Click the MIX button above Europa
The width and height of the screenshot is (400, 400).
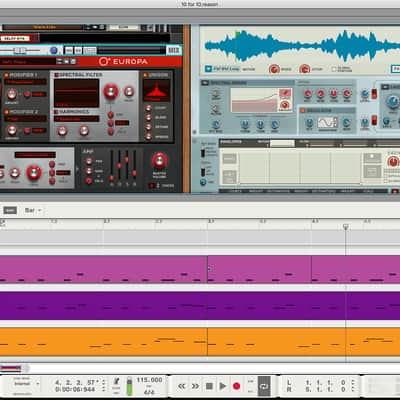(x=173, y=50)
